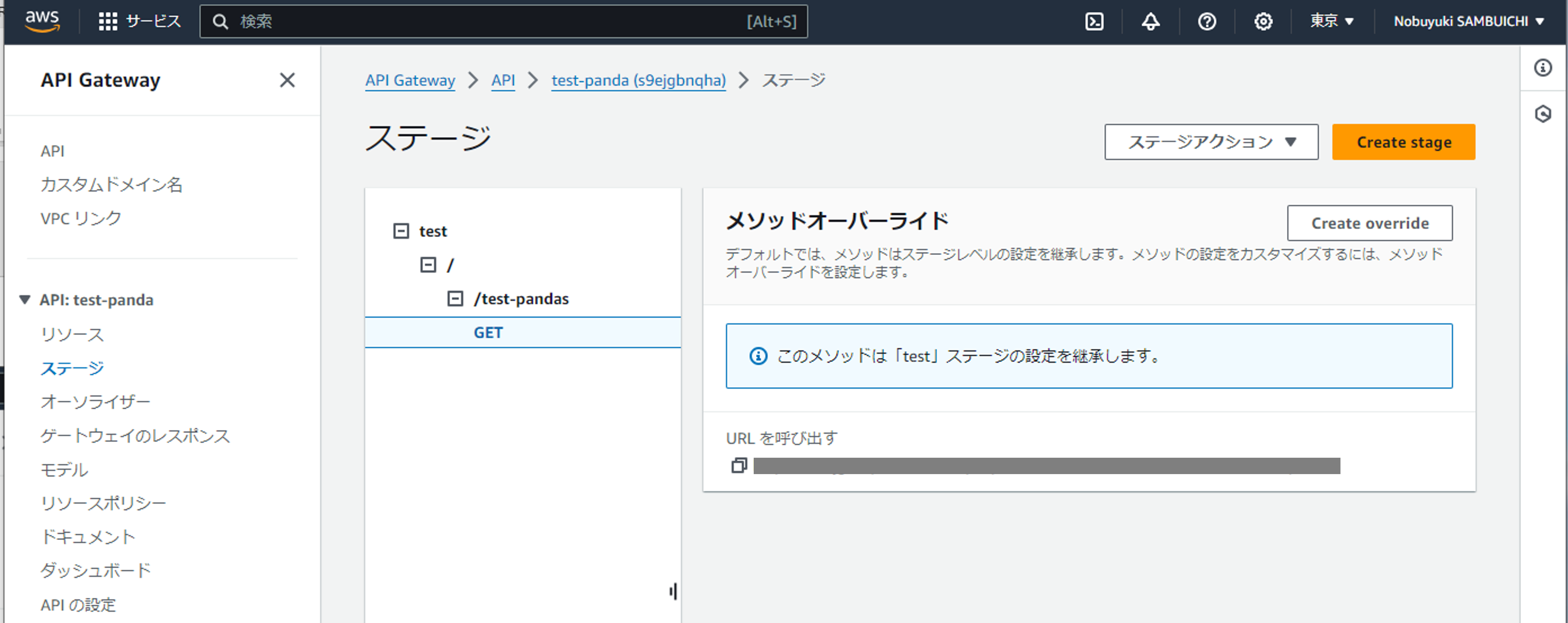Click the Create stage button
1568x623 pixels.
coord(1403,142)
